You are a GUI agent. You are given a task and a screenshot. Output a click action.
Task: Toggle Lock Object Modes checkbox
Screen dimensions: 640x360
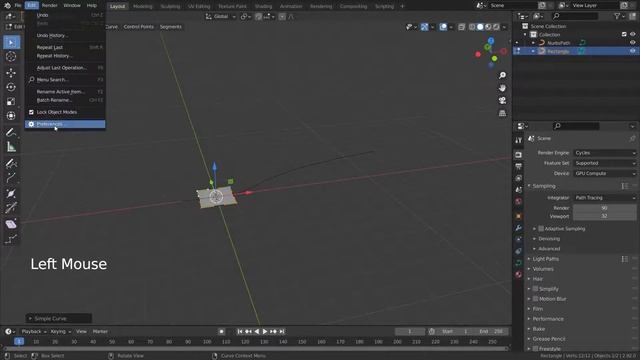(31, 112)
